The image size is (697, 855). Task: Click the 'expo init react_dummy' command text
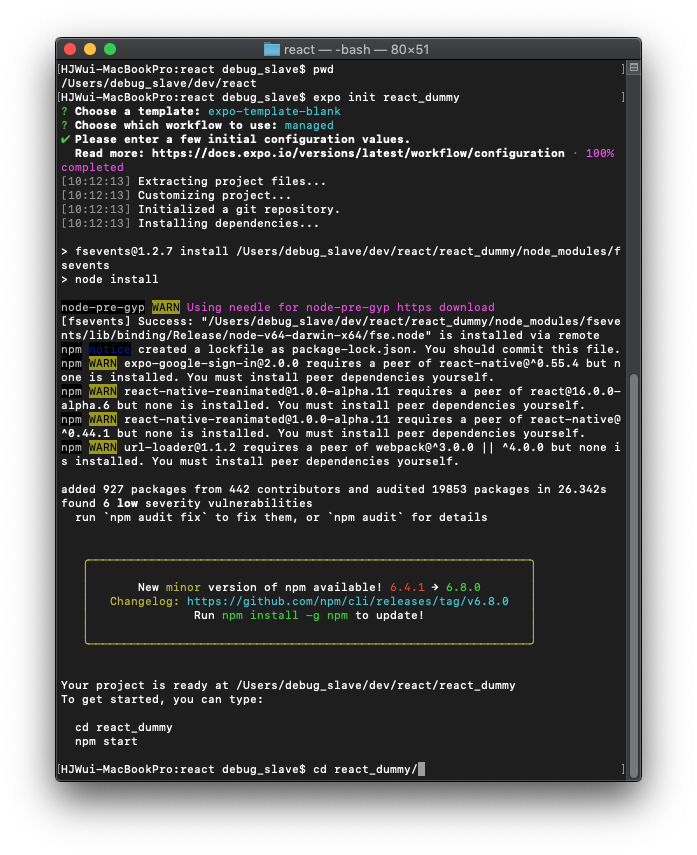tap(386, 97)
